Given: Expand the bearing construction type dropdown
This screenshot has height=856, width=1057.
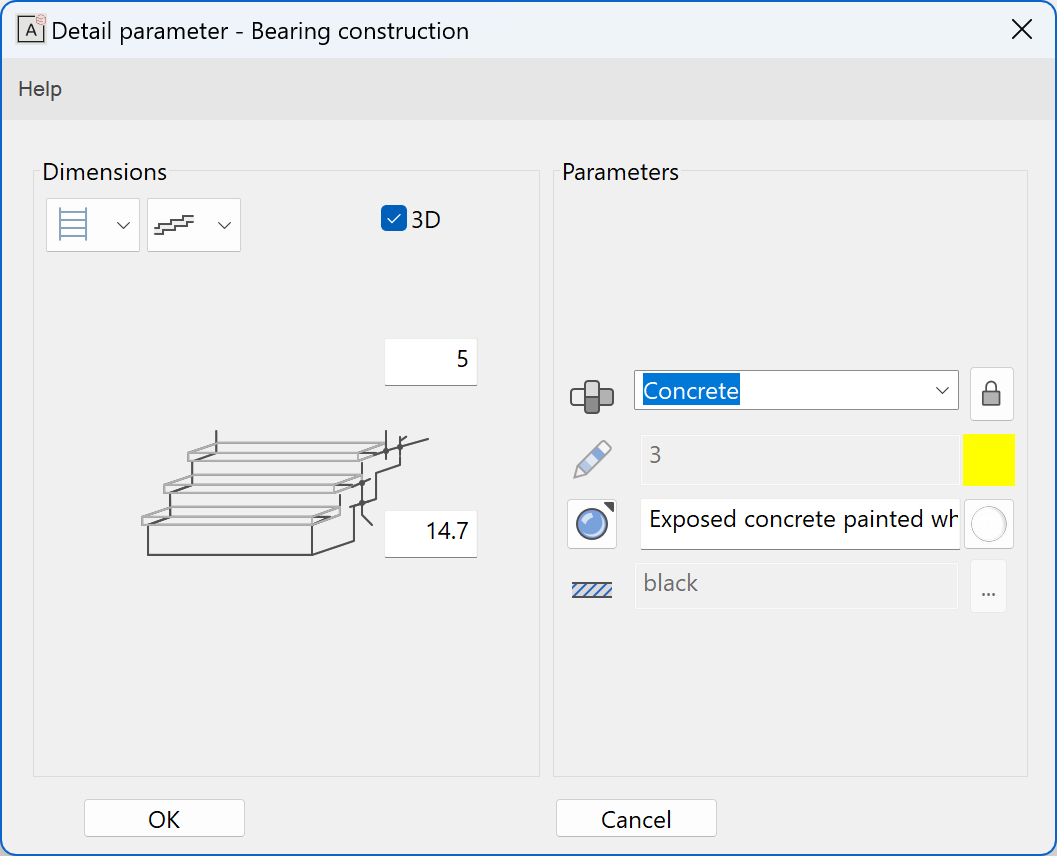Looking at the screenshot, I should 123,224.
